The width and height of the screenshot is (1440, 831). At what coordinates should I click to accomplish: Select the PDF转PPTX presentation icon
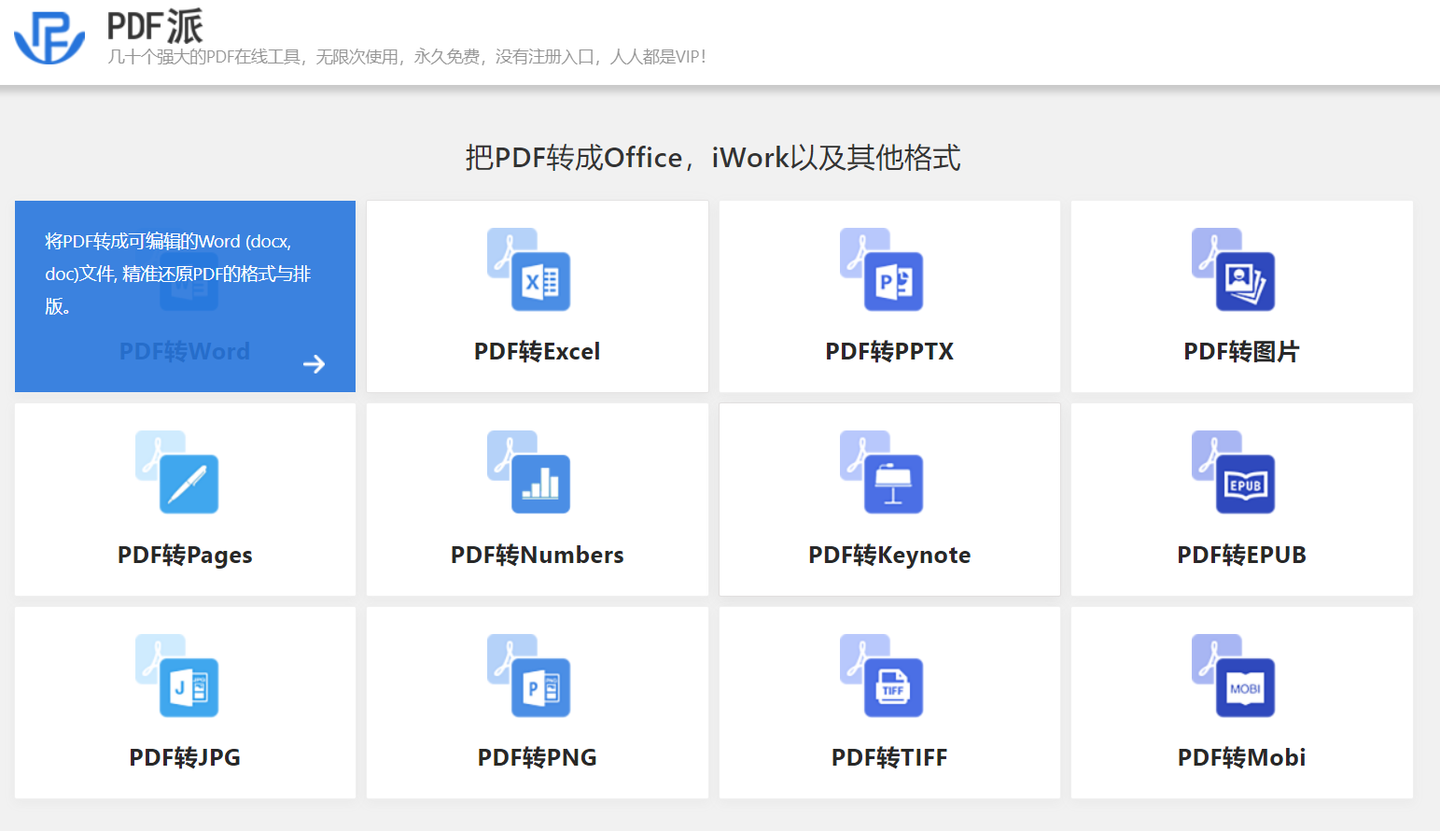click(x=881, y=270)
